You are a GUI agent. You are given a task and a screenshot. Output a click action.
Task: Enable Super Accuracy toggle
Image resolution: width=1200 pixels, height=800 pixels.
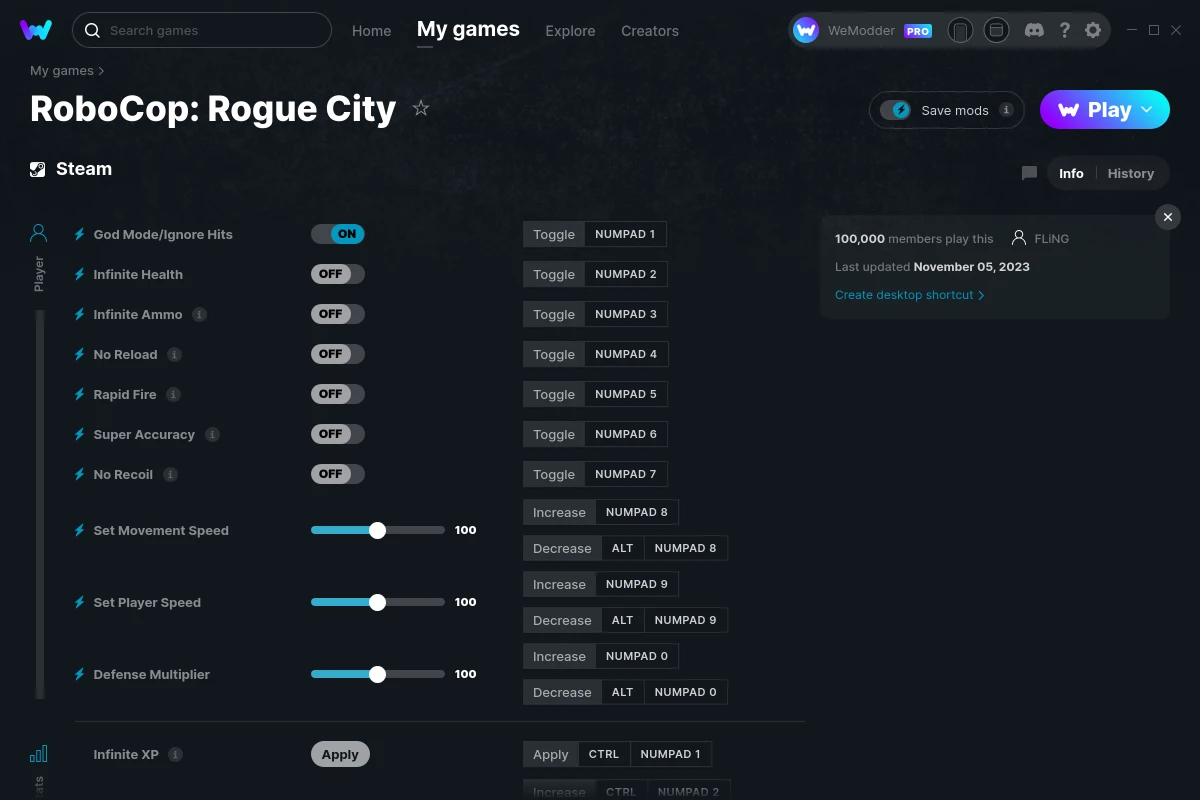[x=338, y=434]
